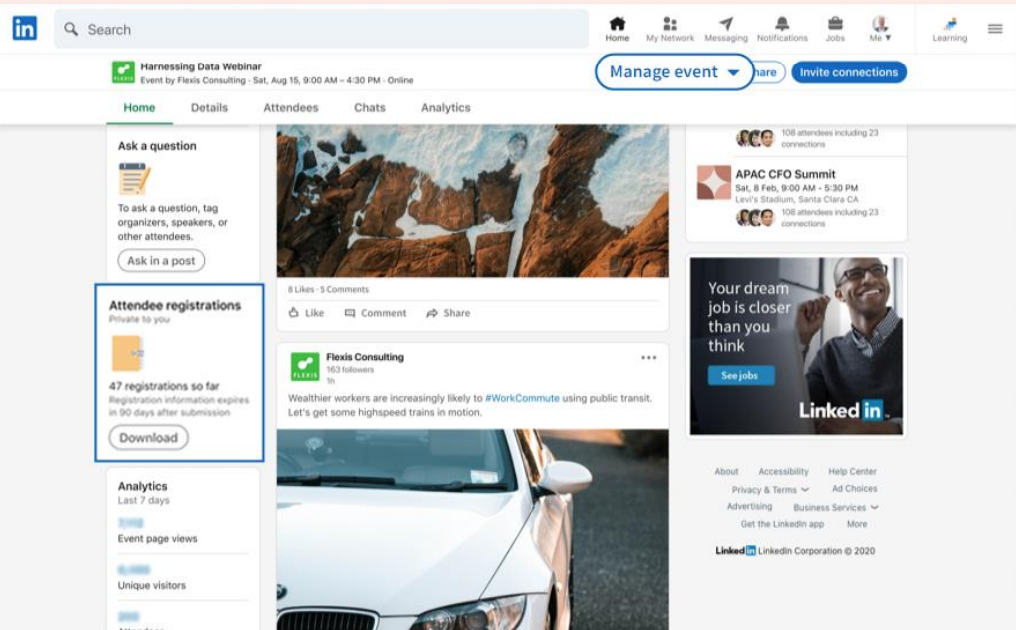The height and width of the screenshot is (630, 1016).
Task: Click See jobs in the ad
Action: [x=741, y=375]
